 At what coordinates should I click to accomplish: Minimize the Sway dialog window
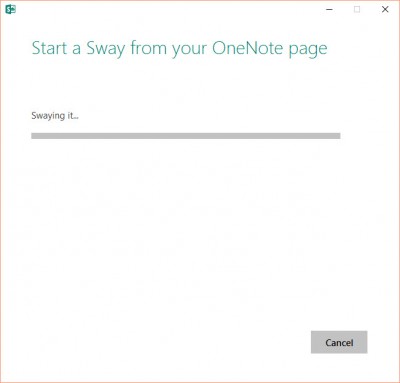(329, 9)
